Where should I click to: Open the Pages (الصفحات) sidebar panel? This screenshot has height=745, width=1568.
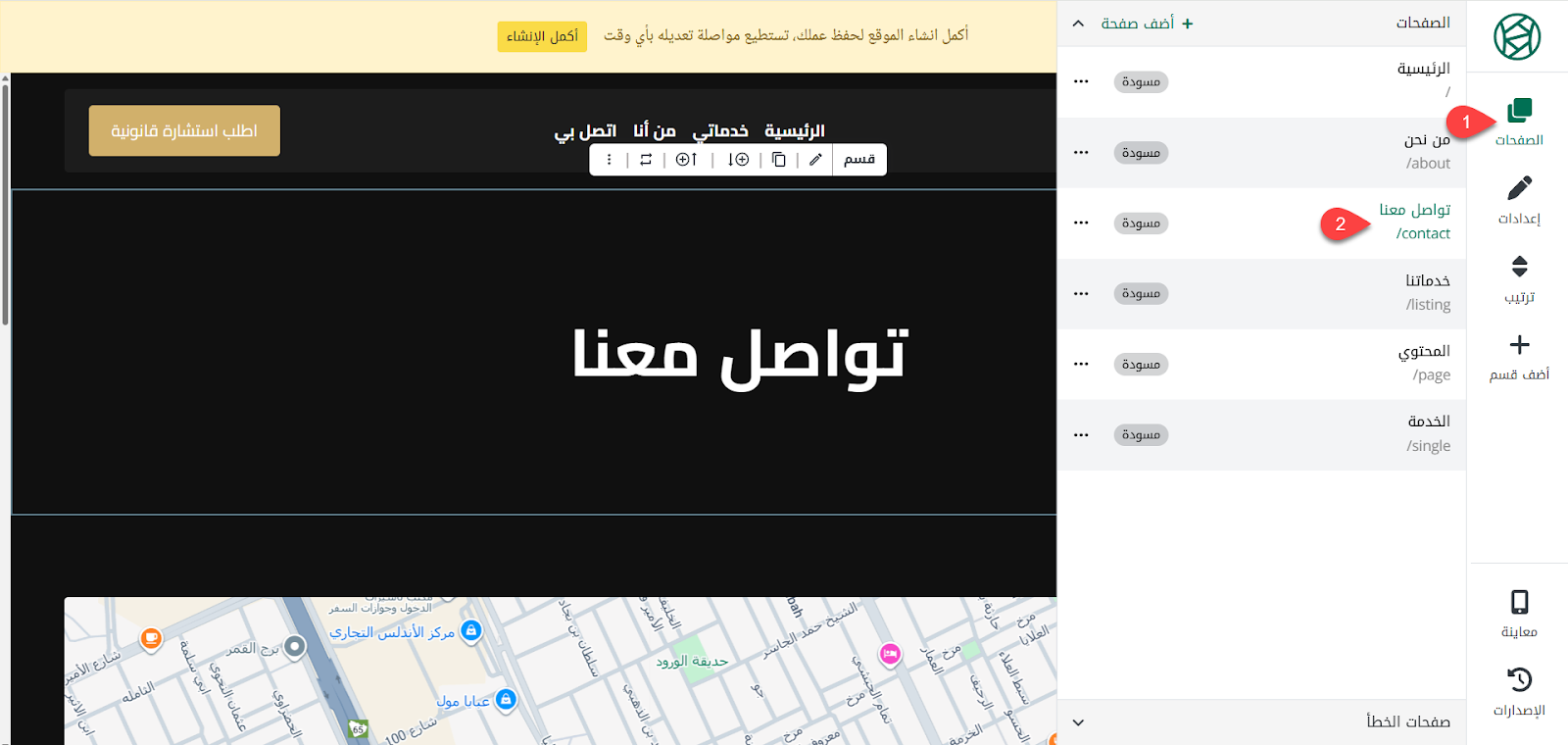point(1519,122)
